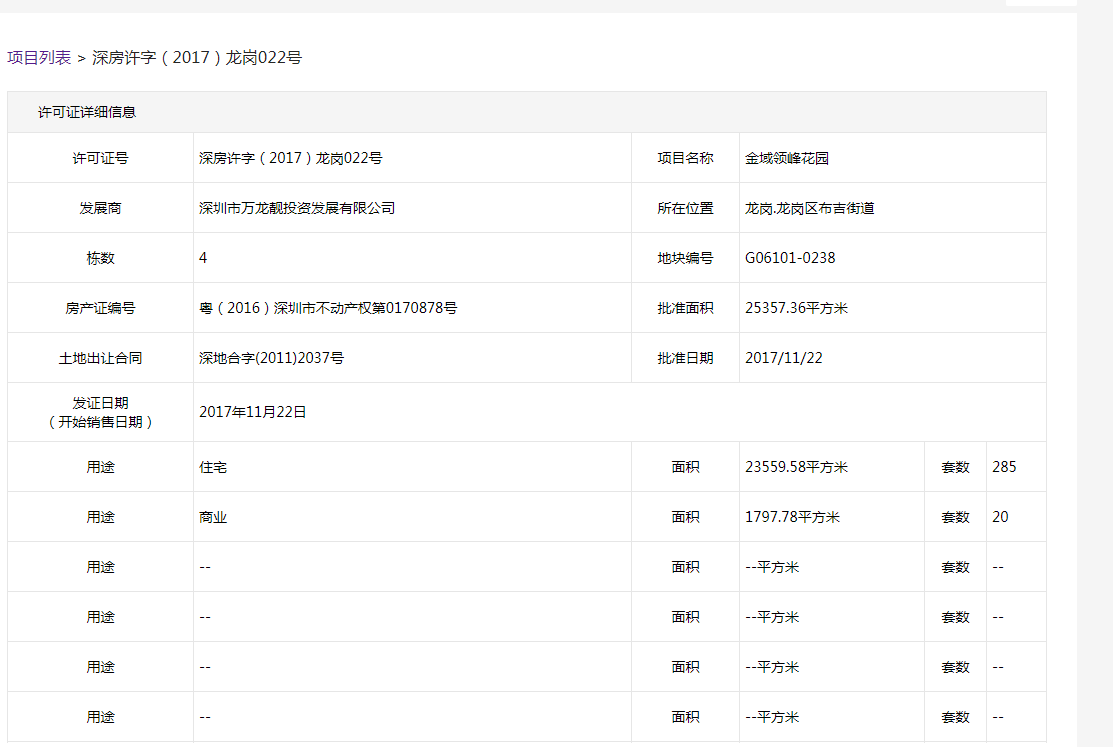This screenshot has height=747, width=1113.
Task: Select 用途 label in 住宅 row
Action: pyautogui.click(x=100, y=467)
